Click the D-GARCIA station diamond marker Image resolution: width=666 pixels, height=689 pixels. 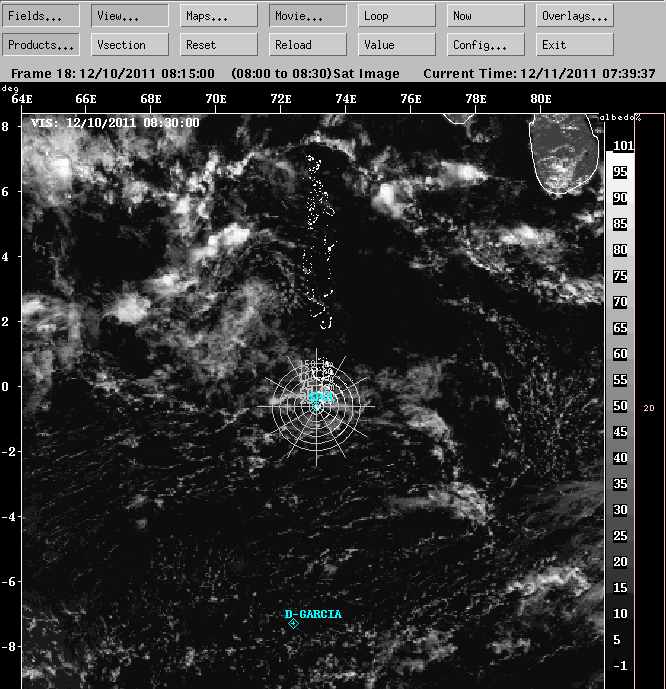point(293,624)
